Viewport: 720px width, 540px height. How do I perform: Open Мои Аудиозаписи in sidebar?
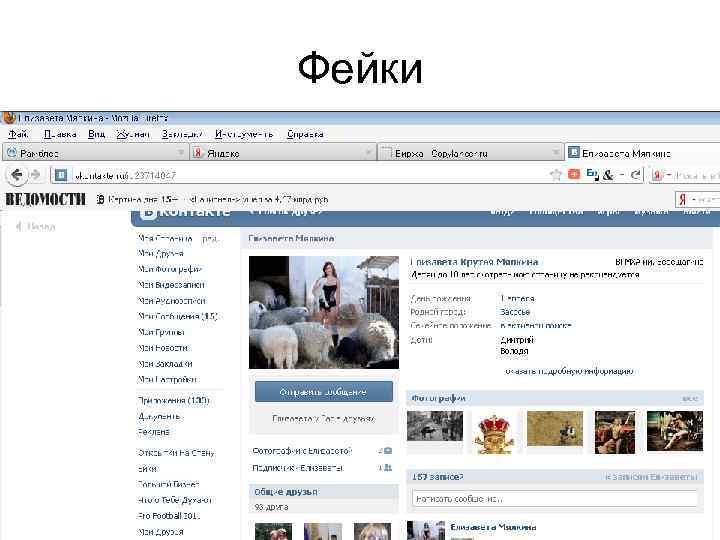click(x=172, y=301)
